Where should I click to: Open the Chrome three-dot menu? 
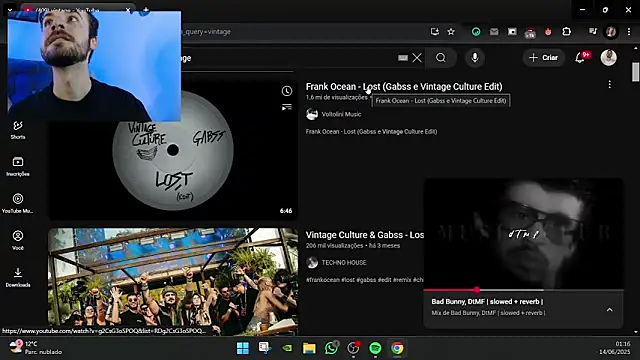629,32
